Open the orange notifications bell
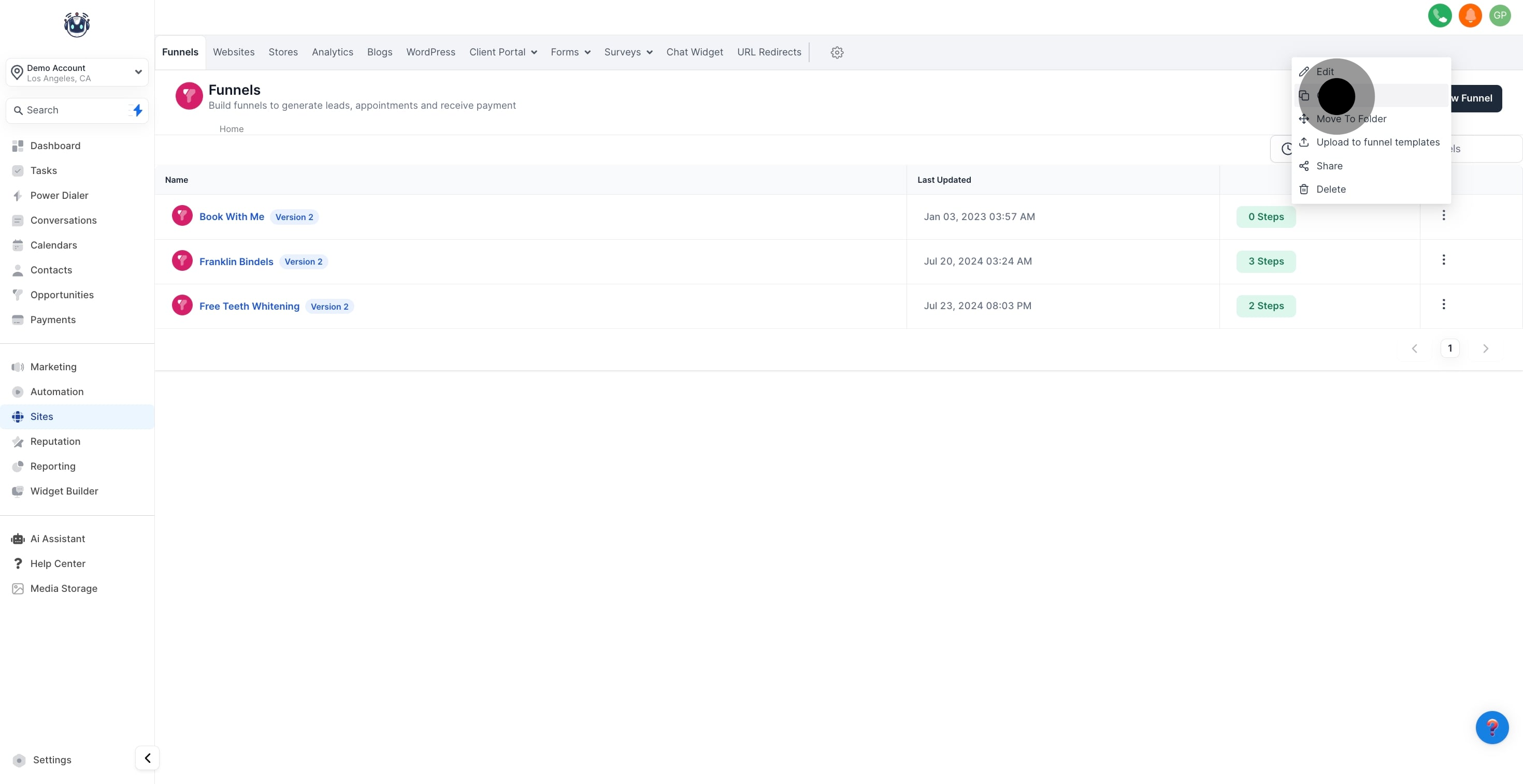Screen dimensions: 1523x784 pyautogui.click(x=1470, y=16)
